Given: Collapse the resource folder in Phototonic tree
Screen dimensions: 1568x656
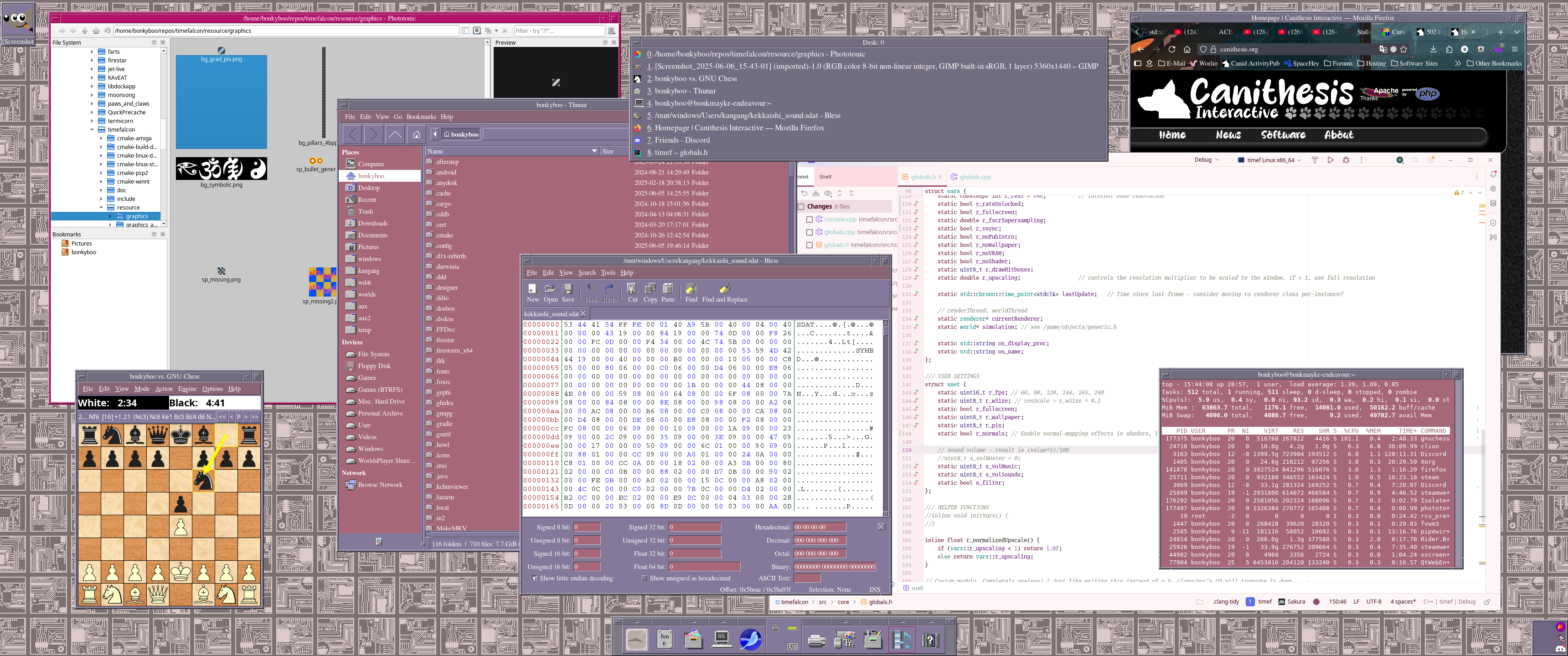Looking at the screenshot, I should click(x=101, y=208).
